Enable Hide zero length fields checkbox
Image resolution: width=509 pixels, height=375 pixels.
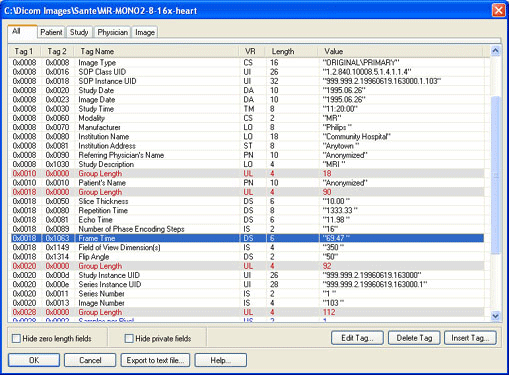[16, 339]
